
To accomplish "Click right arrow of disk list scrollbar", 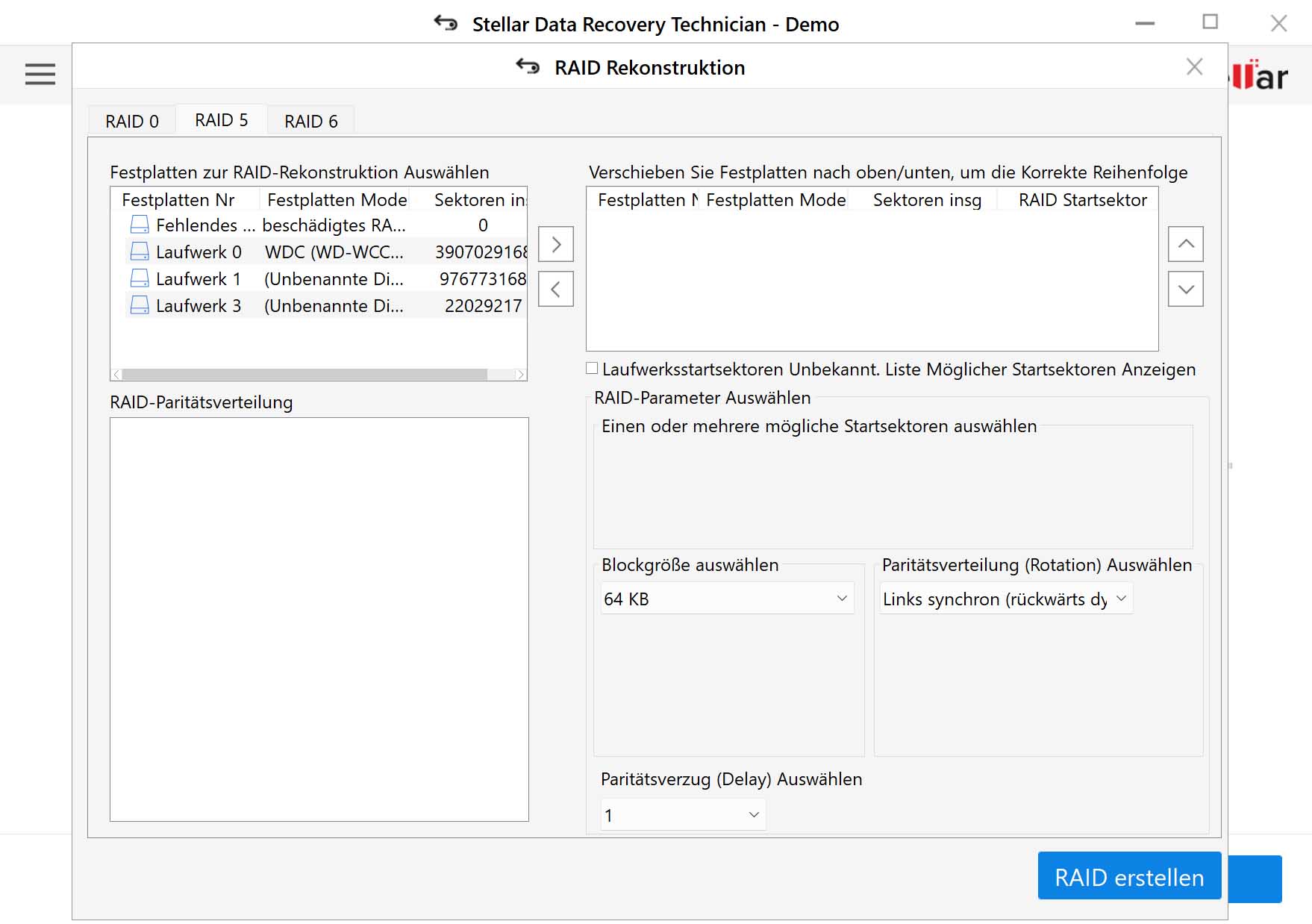I will point(520,374).
